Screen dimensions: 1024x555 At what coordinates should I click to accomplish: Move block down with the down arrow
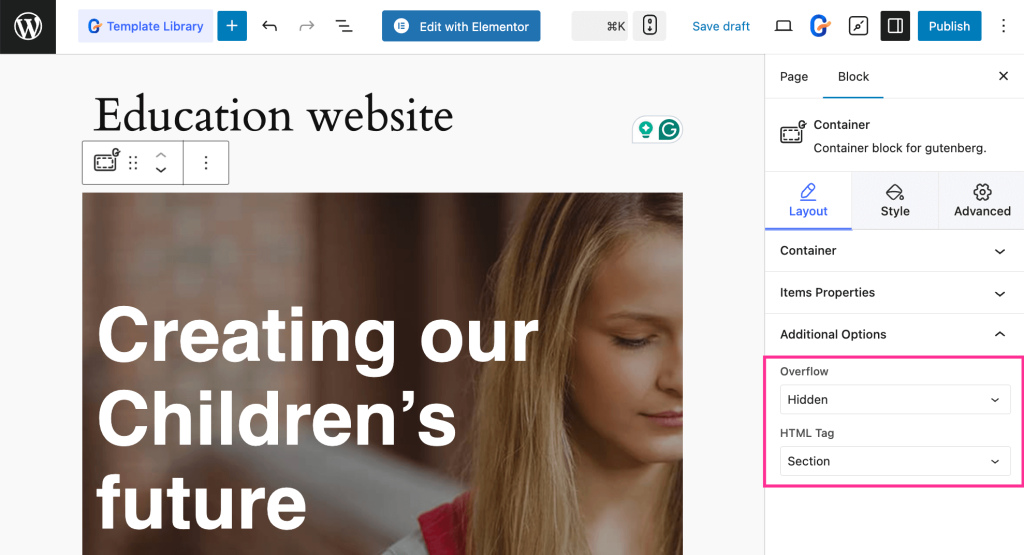161,170
